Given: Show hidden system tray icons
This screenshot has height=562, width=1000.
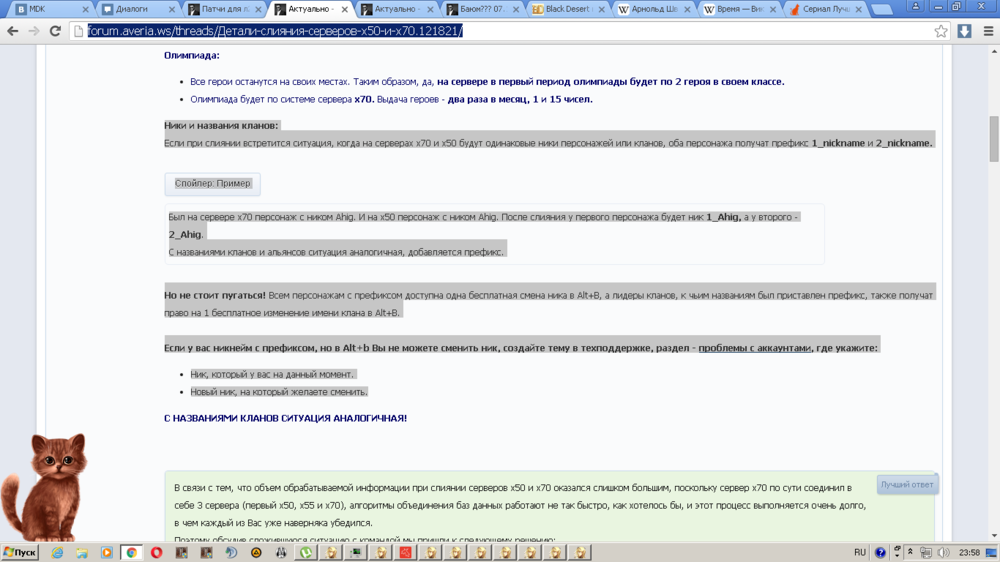Looking at the screenshot, I should pos(910,552).
